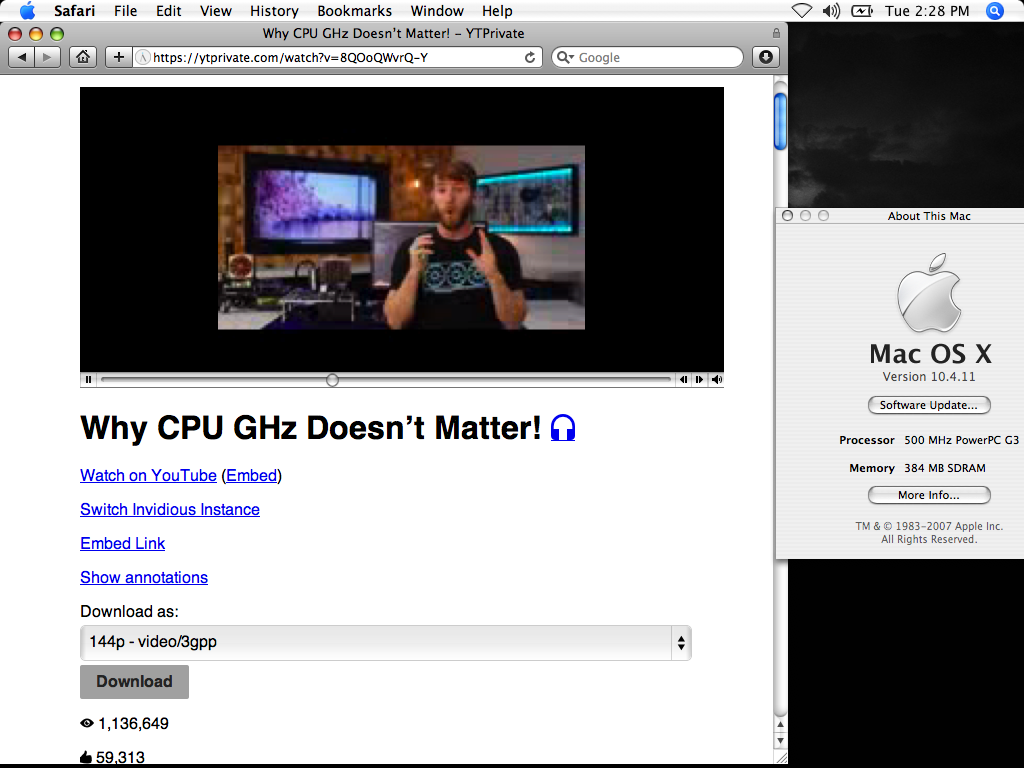Open the View menu
Screen dimensions: 1024x768
click(216, 11)
